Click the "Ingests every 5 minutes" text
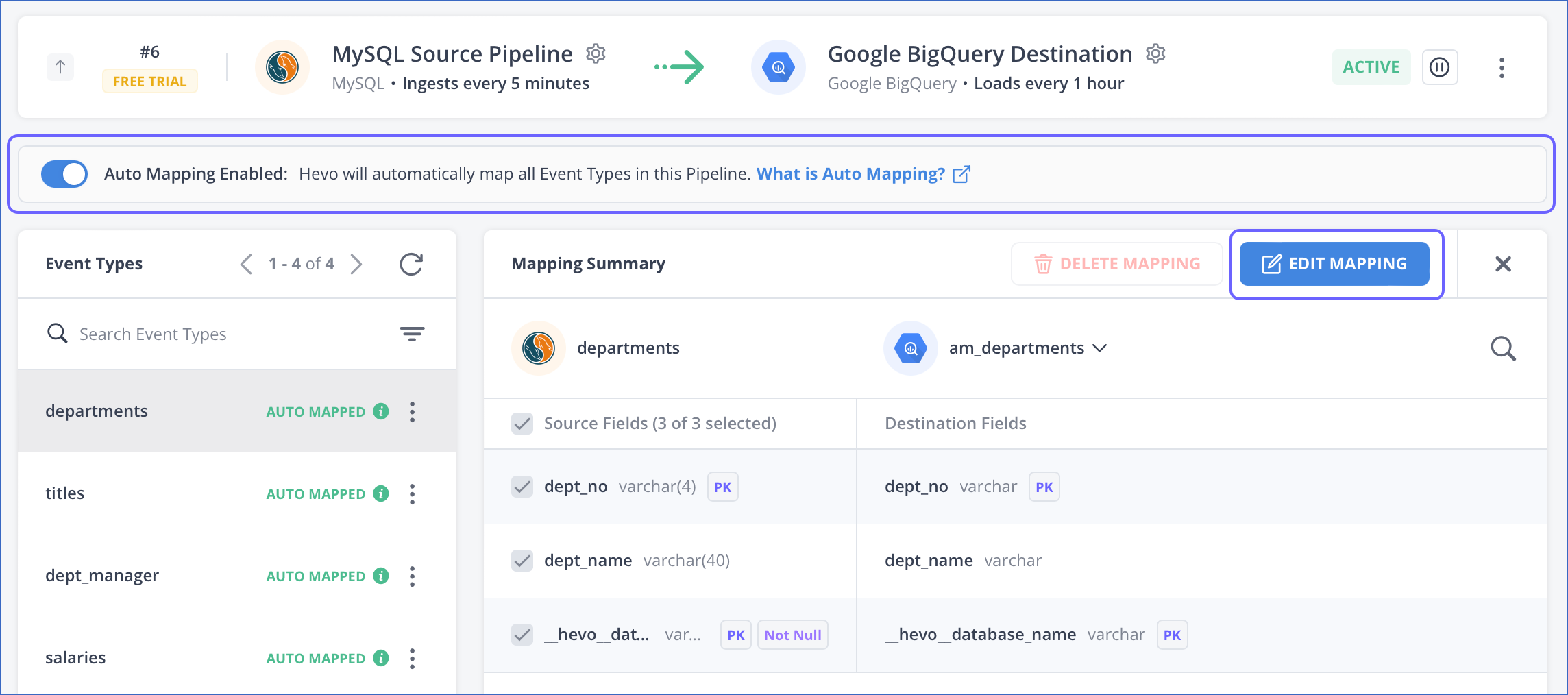Viewport: 1568px width, 695px height. click(496, 84)
